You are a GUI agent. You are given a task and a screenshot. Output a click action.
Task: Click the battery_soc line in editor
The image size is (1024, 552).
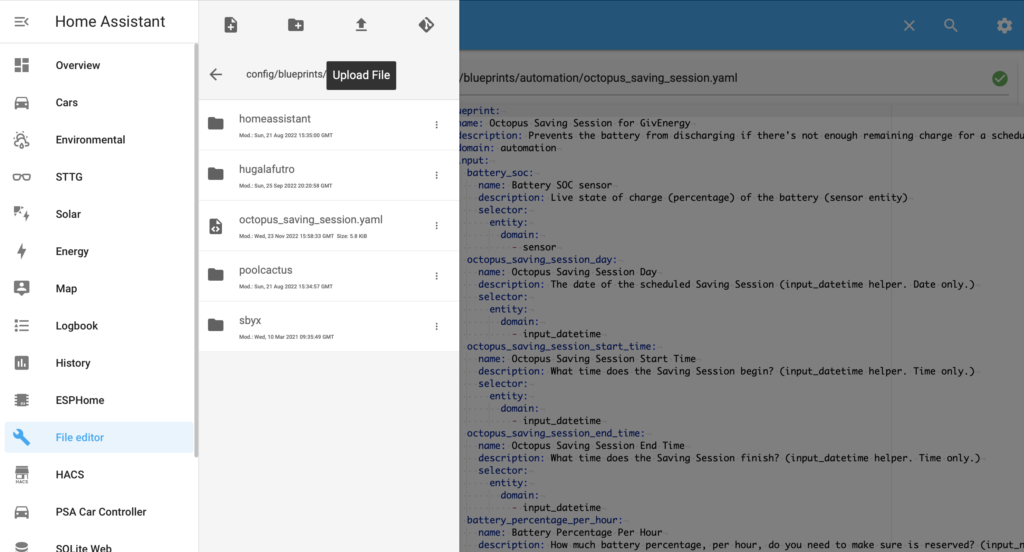[x=500, y=172]
